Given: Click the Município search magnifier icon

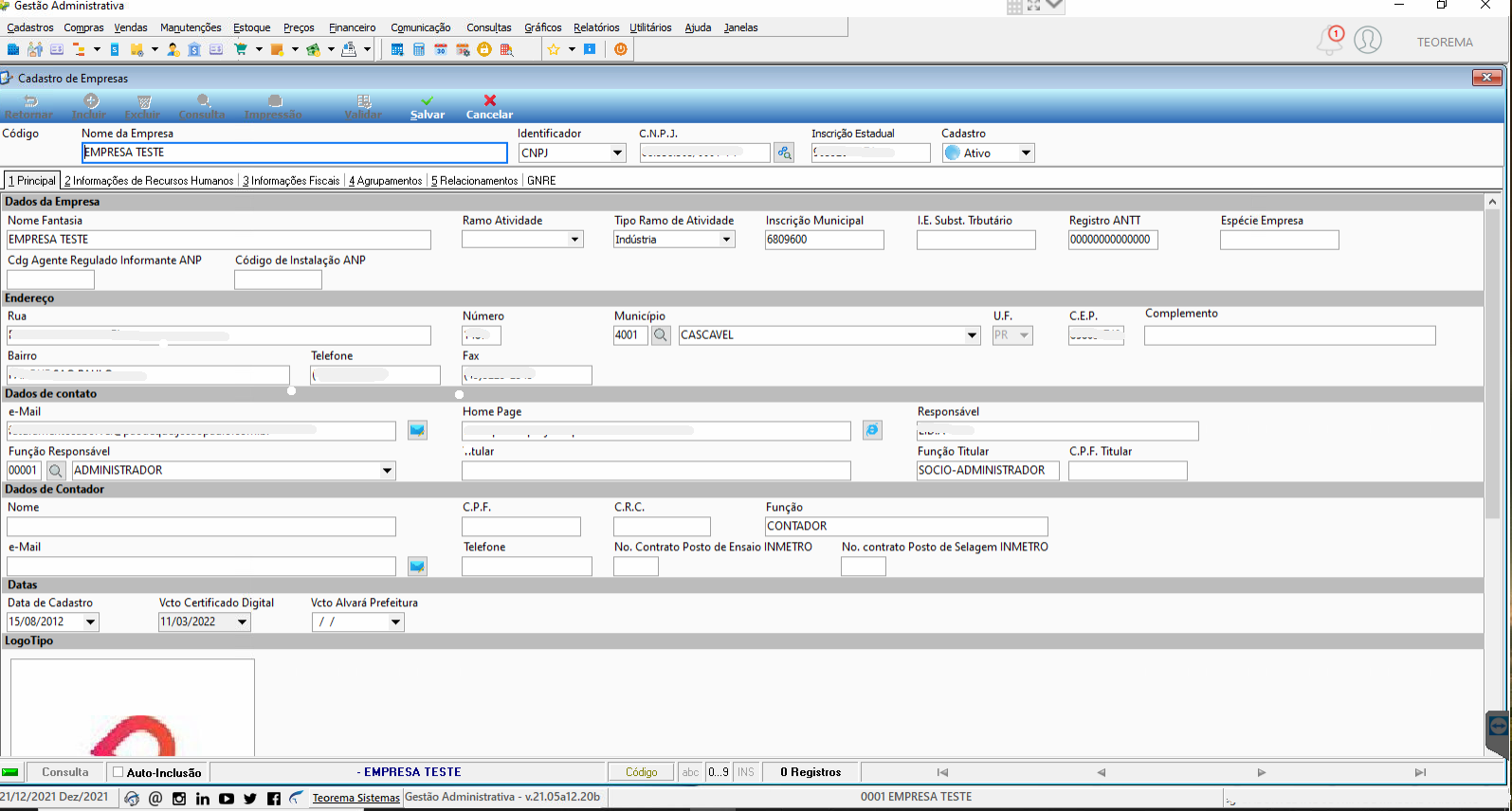Looking at the screenshot, I should coord(661,335).
